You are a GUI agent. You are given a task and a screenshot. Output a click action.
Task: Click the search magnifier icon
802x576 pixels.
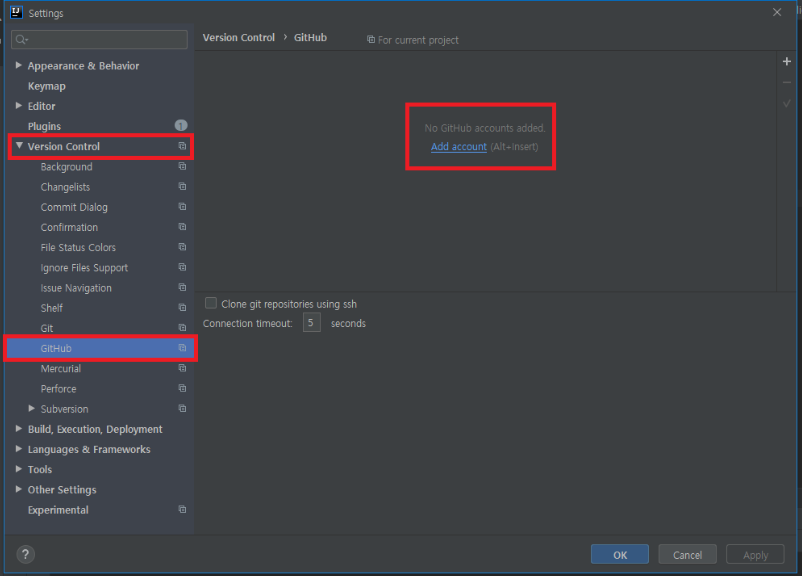point(21,39)
